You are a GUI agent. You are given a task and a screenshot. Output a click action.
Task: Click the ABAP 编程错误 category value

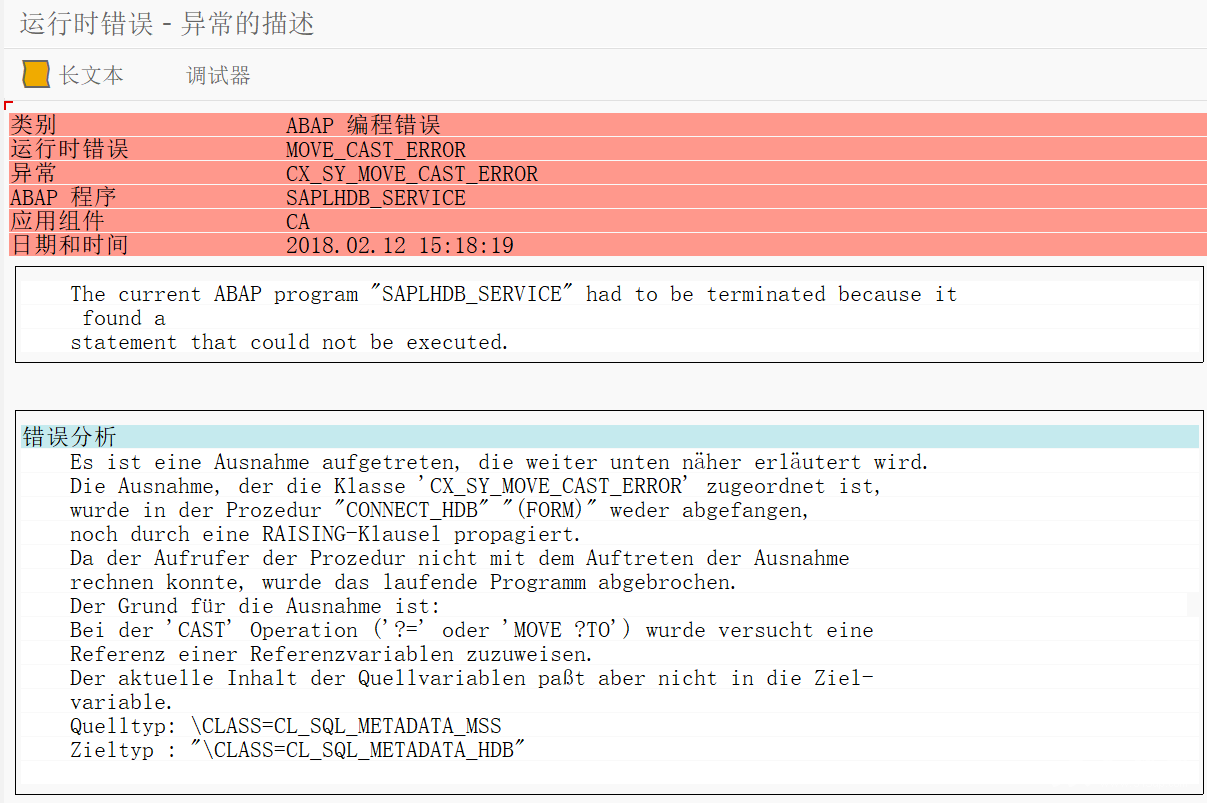(x=363, y=125)
